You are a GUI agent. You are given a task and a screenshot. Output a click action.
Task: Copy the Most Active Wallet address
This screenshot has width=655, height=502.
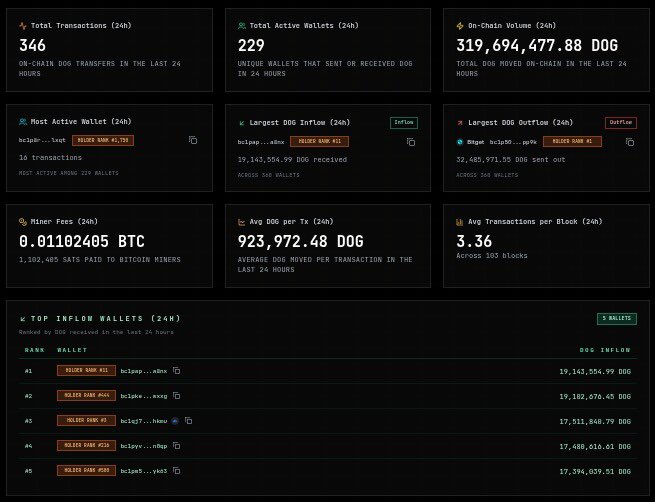(192, 141)
